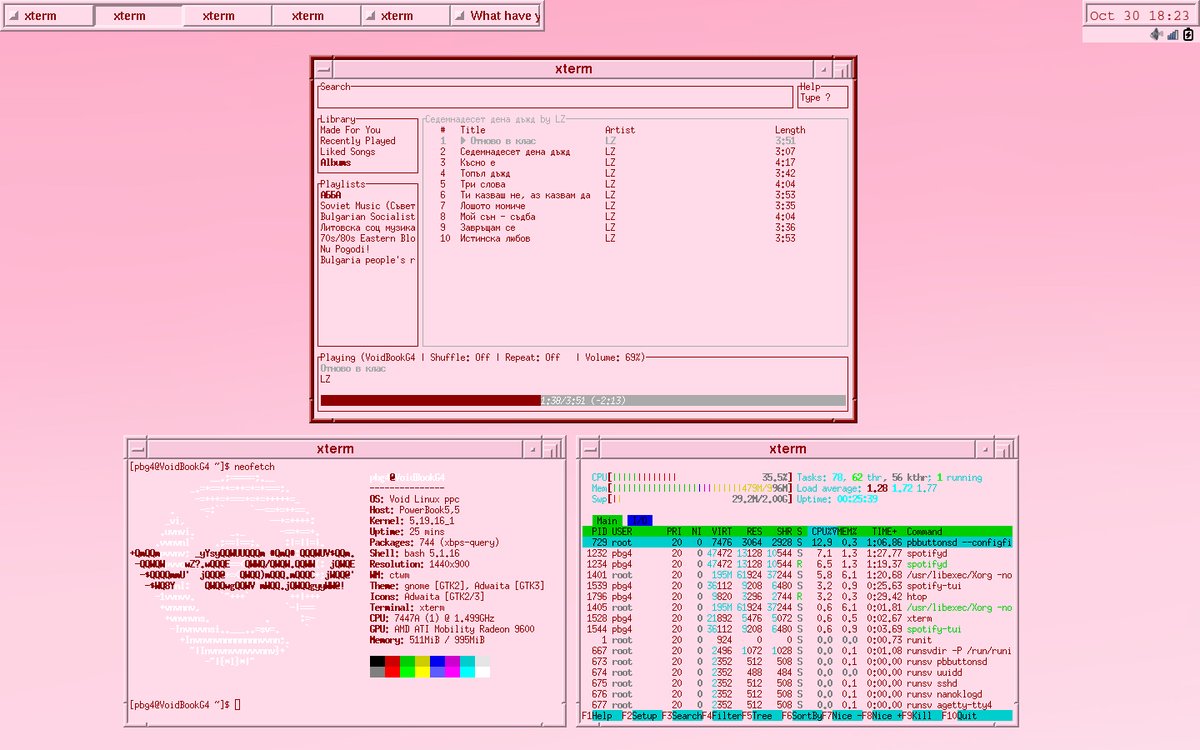This screenshot has width=1200, height=750.
Task: Select Albums in Library
Action: tap(335, 163)
